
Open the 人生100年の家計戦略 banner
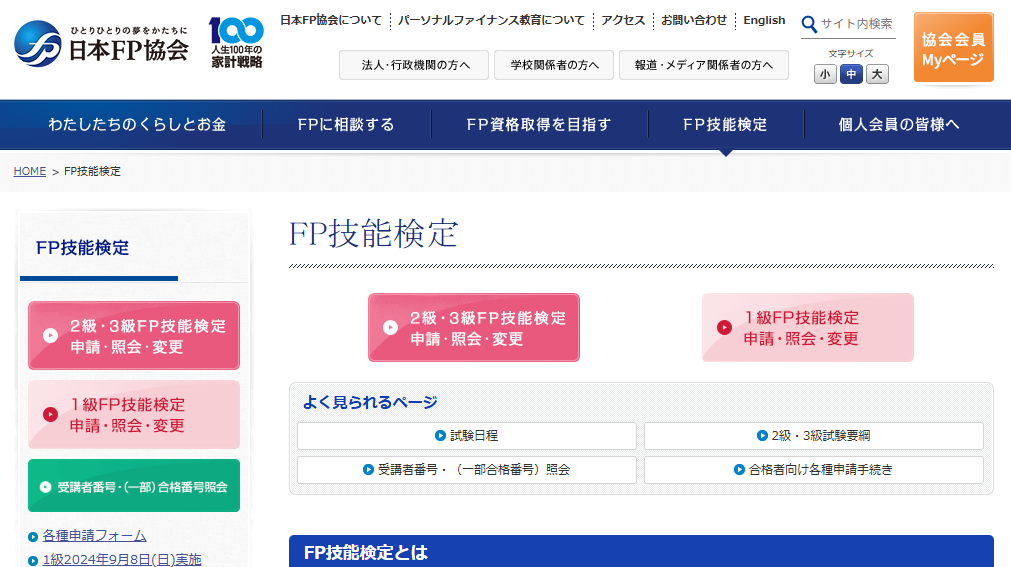pos(236,43)
